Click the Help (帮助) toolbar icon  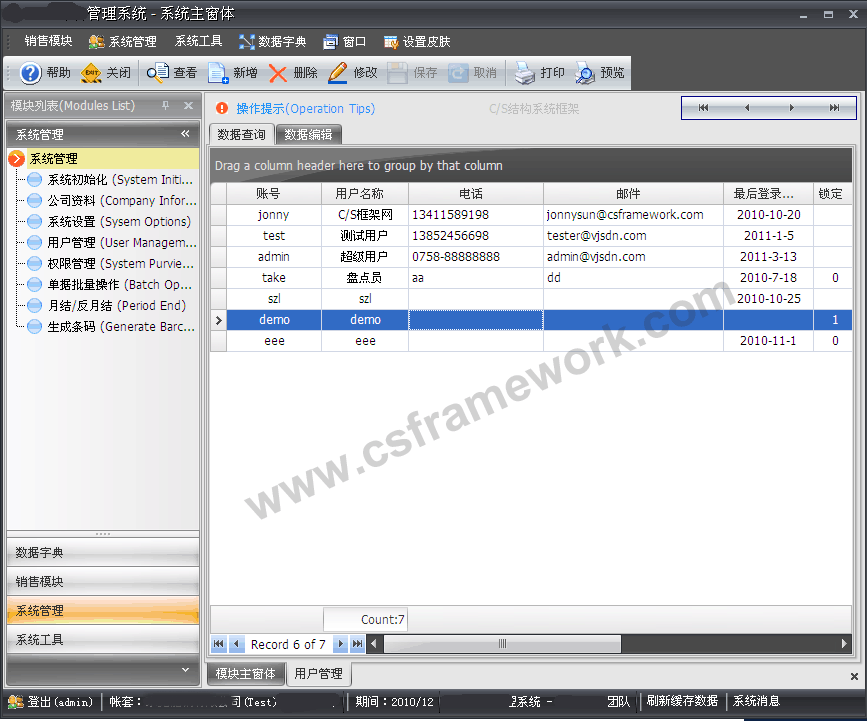[x=31, y=73]
